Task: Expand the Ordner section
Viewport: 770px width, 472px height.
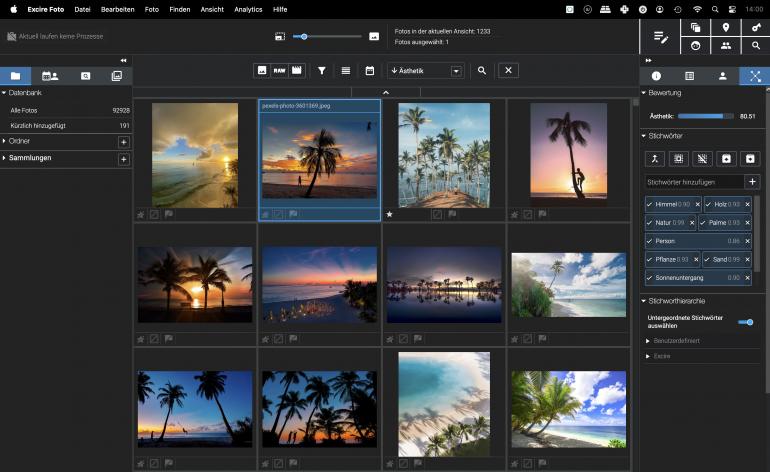Action: coord(4,141)
